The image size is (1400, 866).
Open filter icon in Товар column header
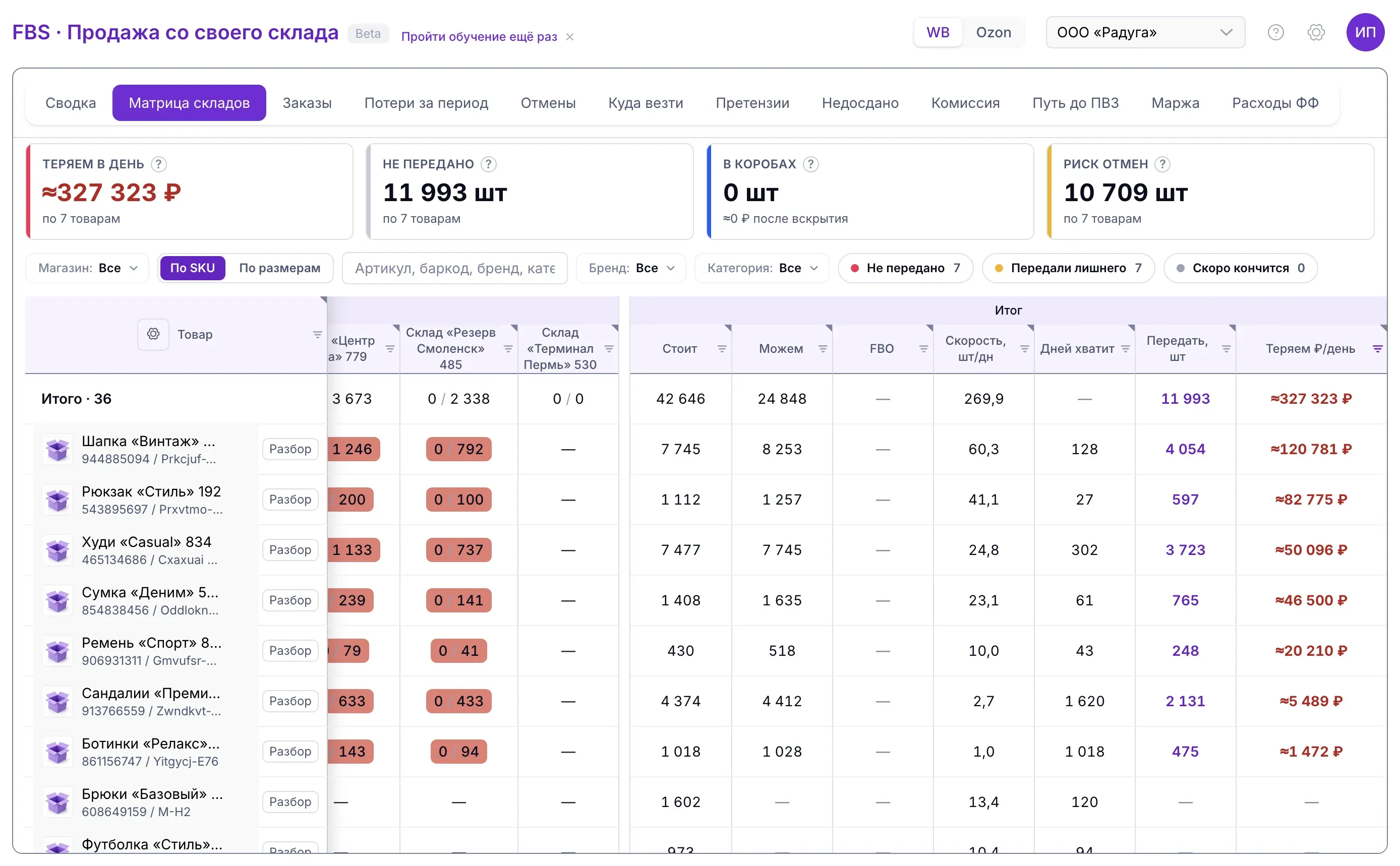pos(317,335)
